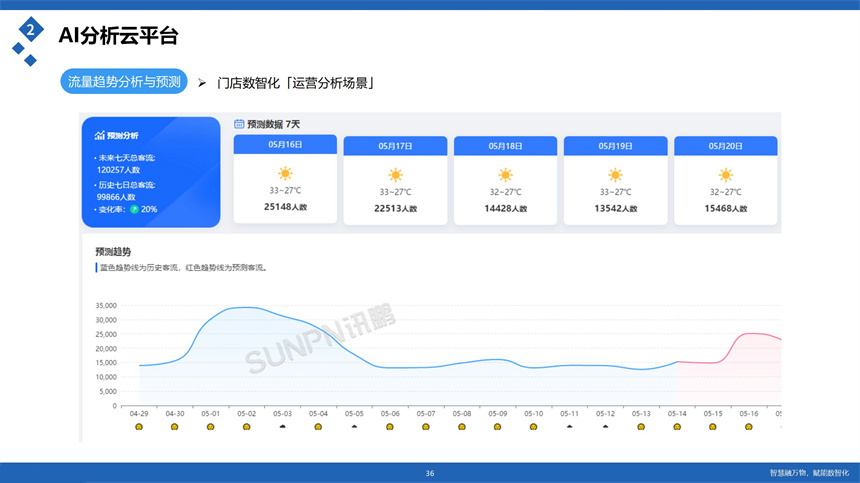Click the weather icon under 05-15
The height and width of the screenshot is (483, 860).
(x=713, y=427)
